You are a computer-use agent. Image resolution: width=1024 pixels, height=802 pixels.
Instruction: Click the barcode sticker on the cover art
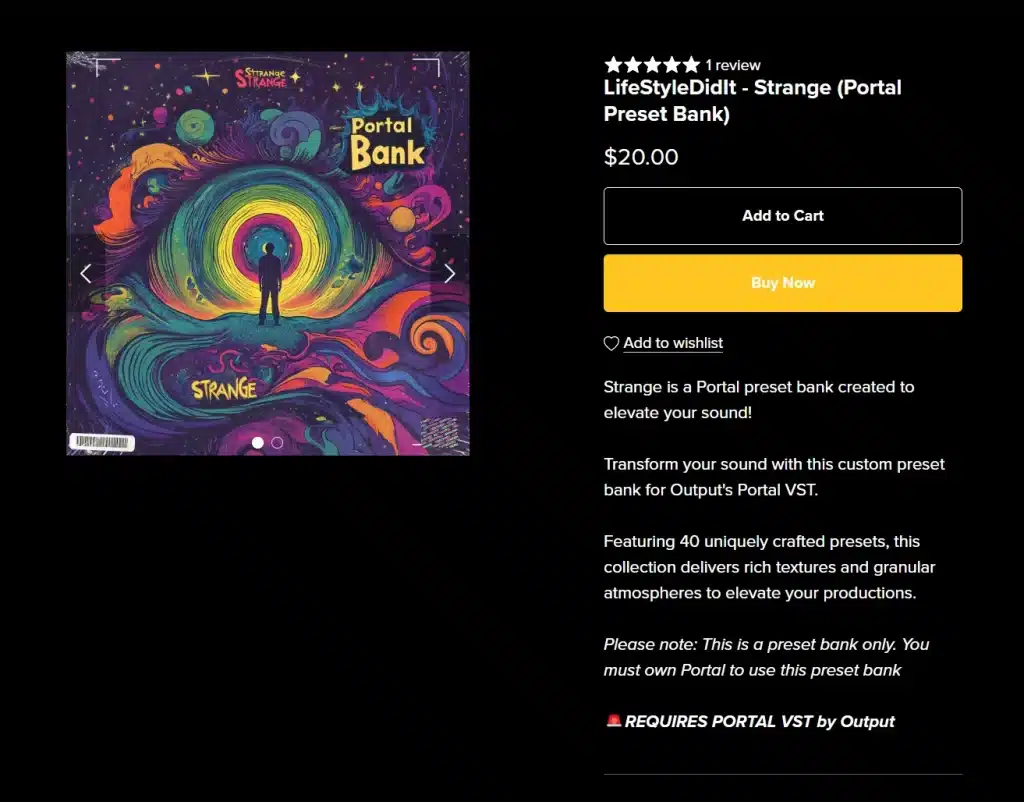click(x=102, y=442)
